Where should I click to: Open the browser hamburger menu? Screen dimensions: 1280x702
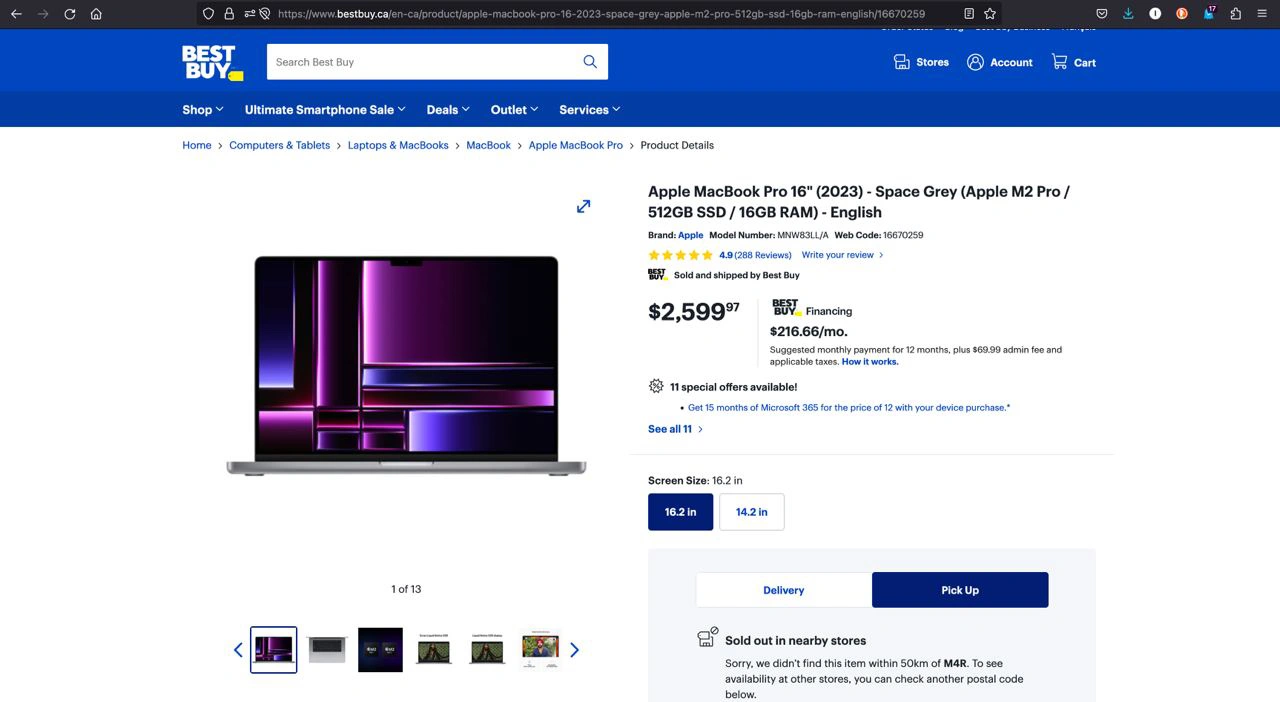[x=1263, y=14]
